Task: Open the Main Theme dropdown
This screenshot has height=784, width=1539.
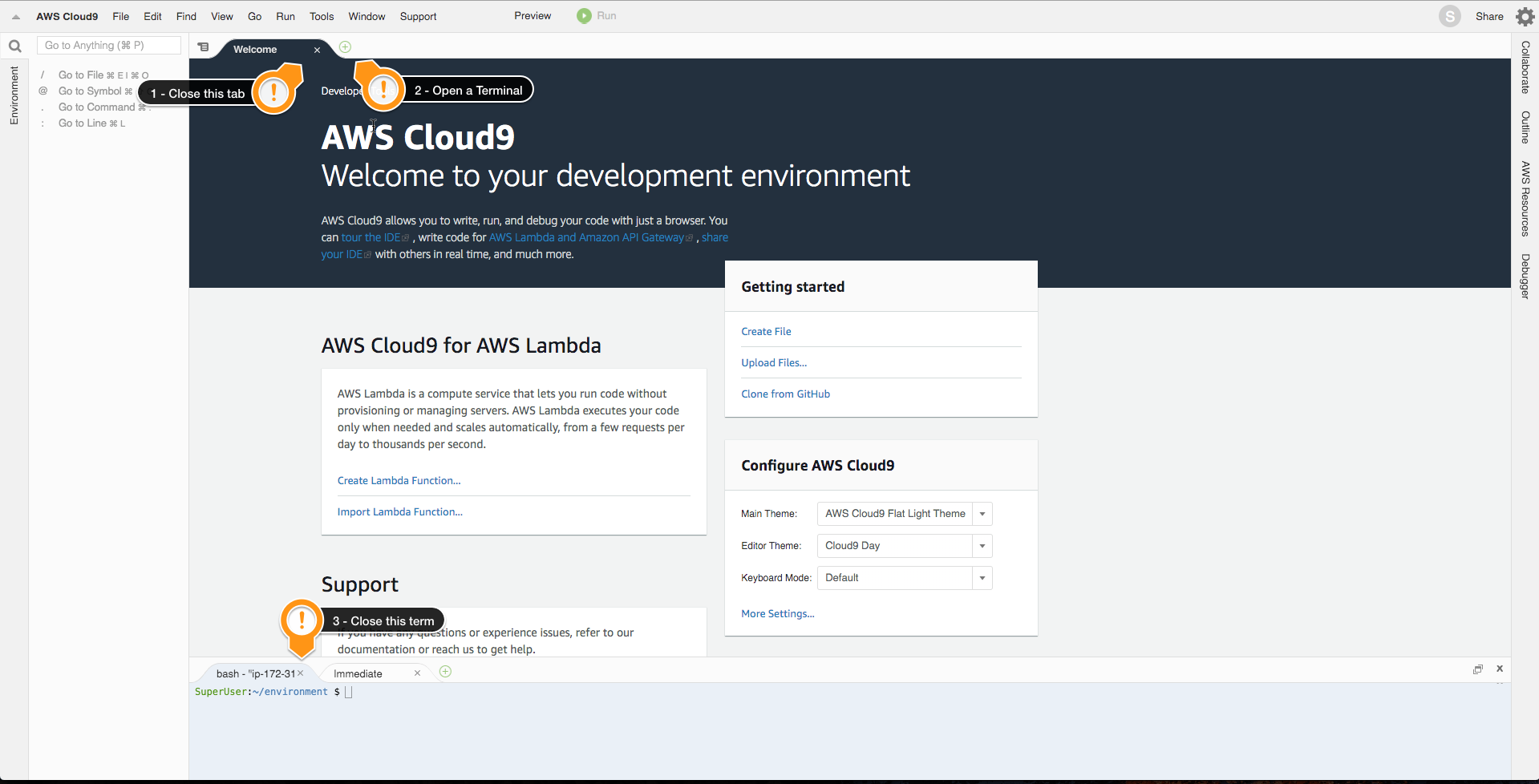Action: coord(905,514)
